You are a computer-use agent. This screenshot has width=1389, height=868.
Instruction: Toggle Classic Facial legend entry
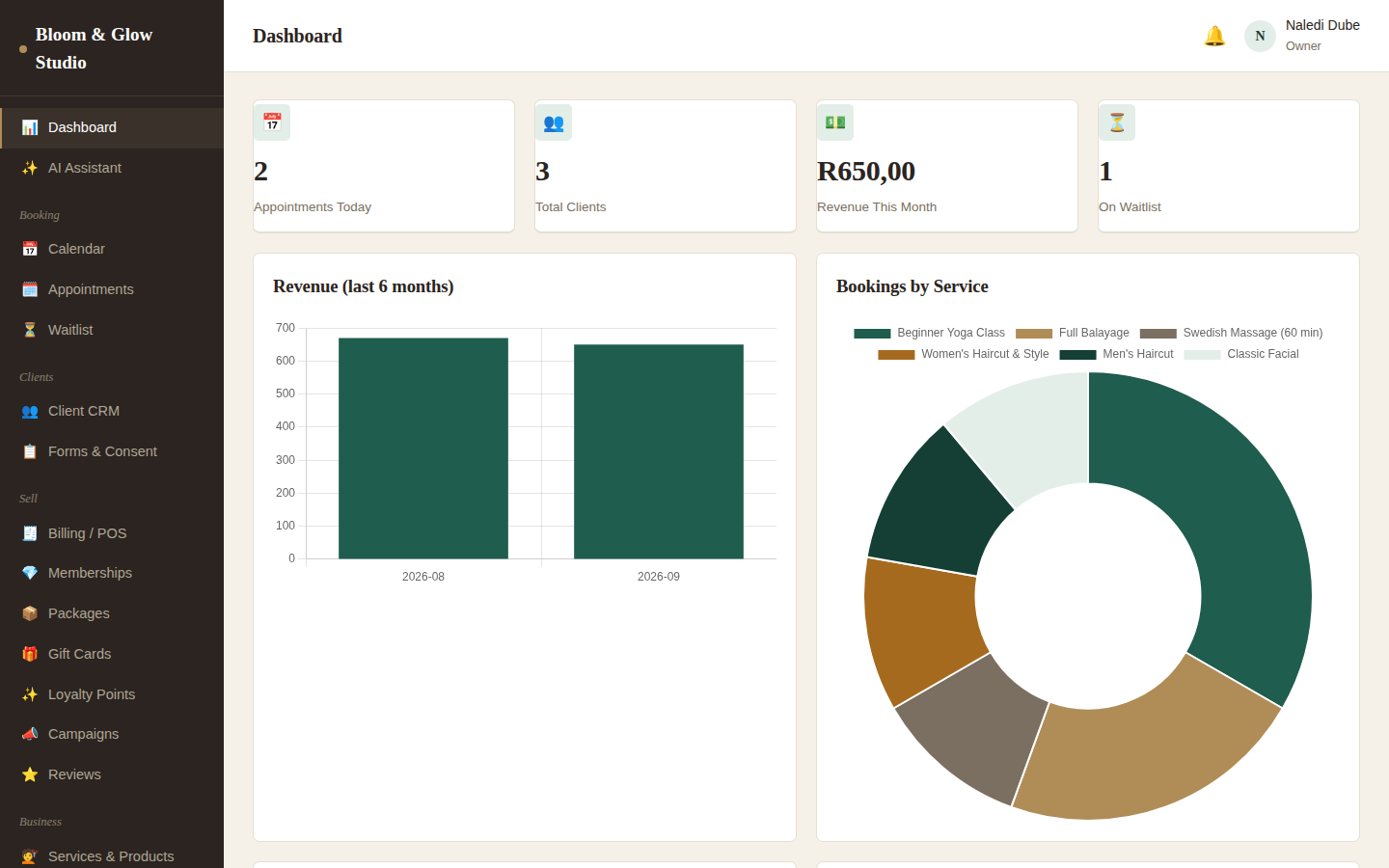point(1241,354)
